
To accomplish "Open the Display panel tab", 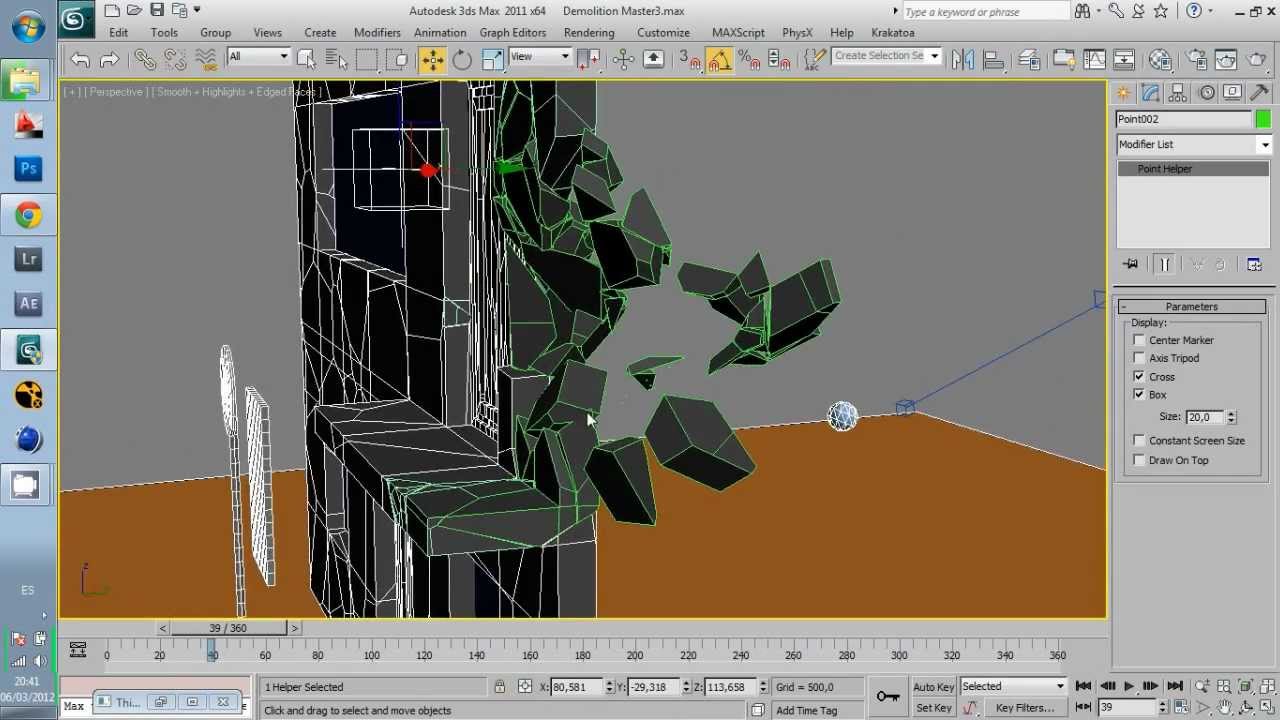I will click(1233, 92).
